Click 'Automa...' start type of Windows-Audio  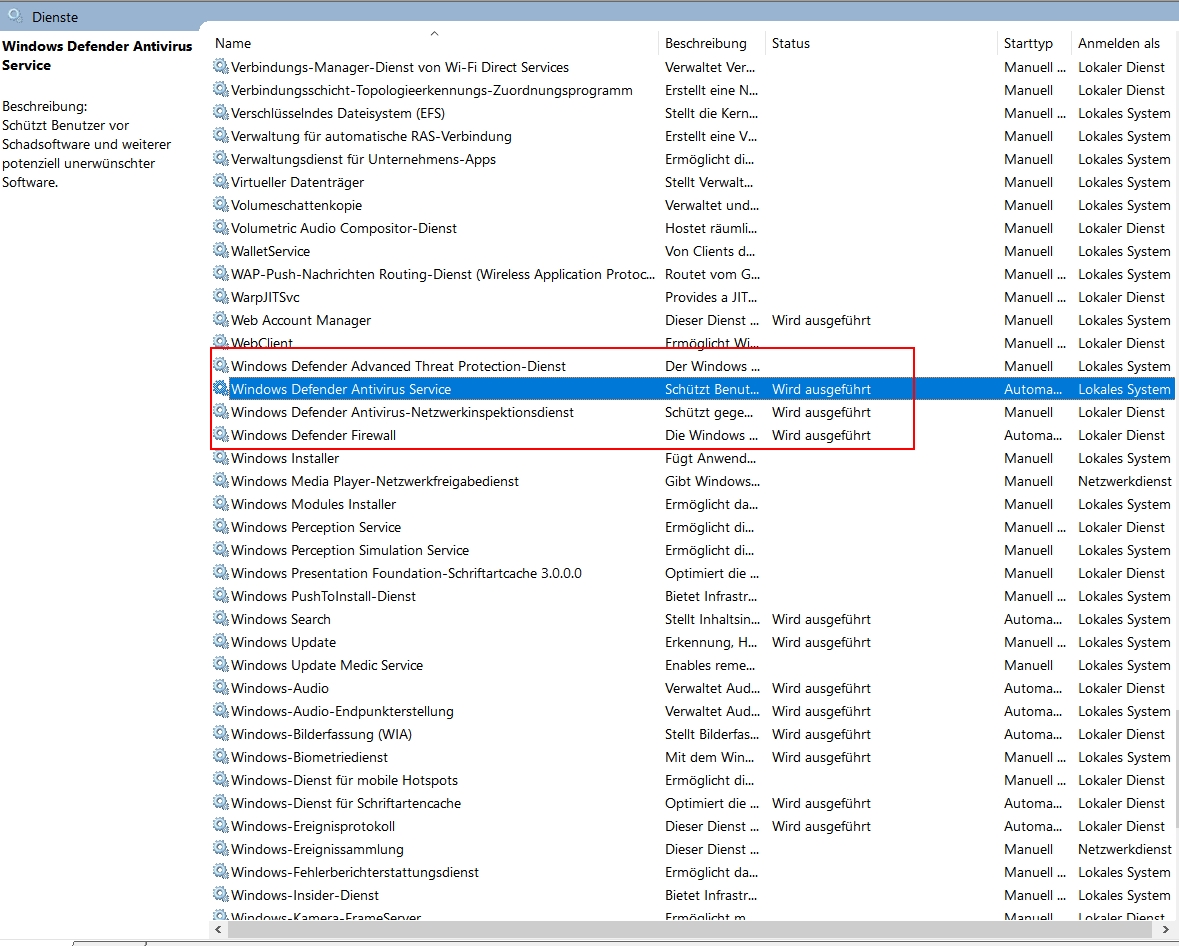point(1032,688)
